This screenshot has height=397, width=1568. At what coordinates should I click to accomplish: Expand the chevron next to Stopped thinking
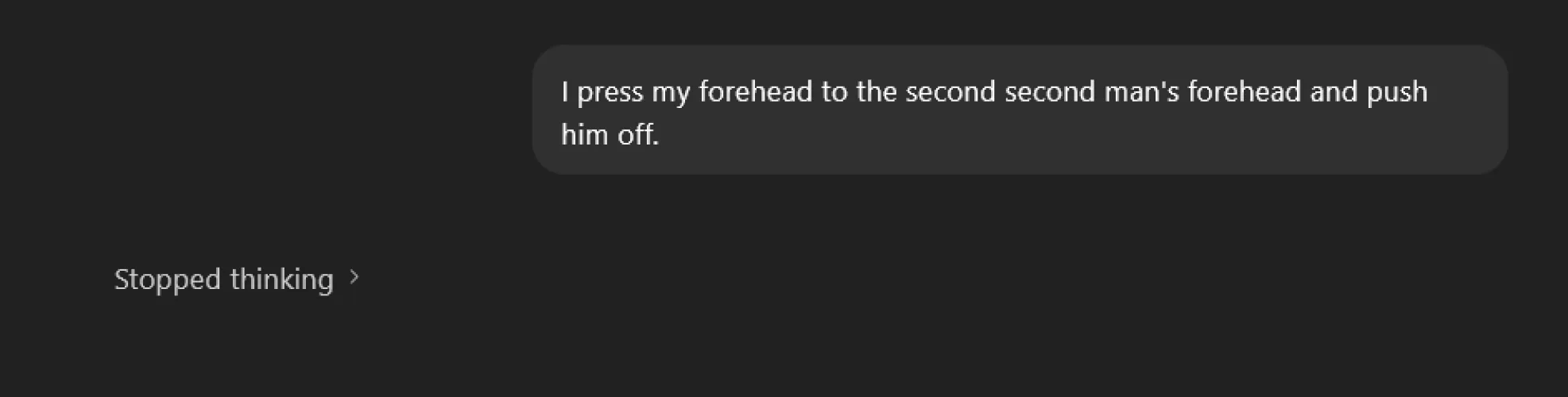click(354, 278)
